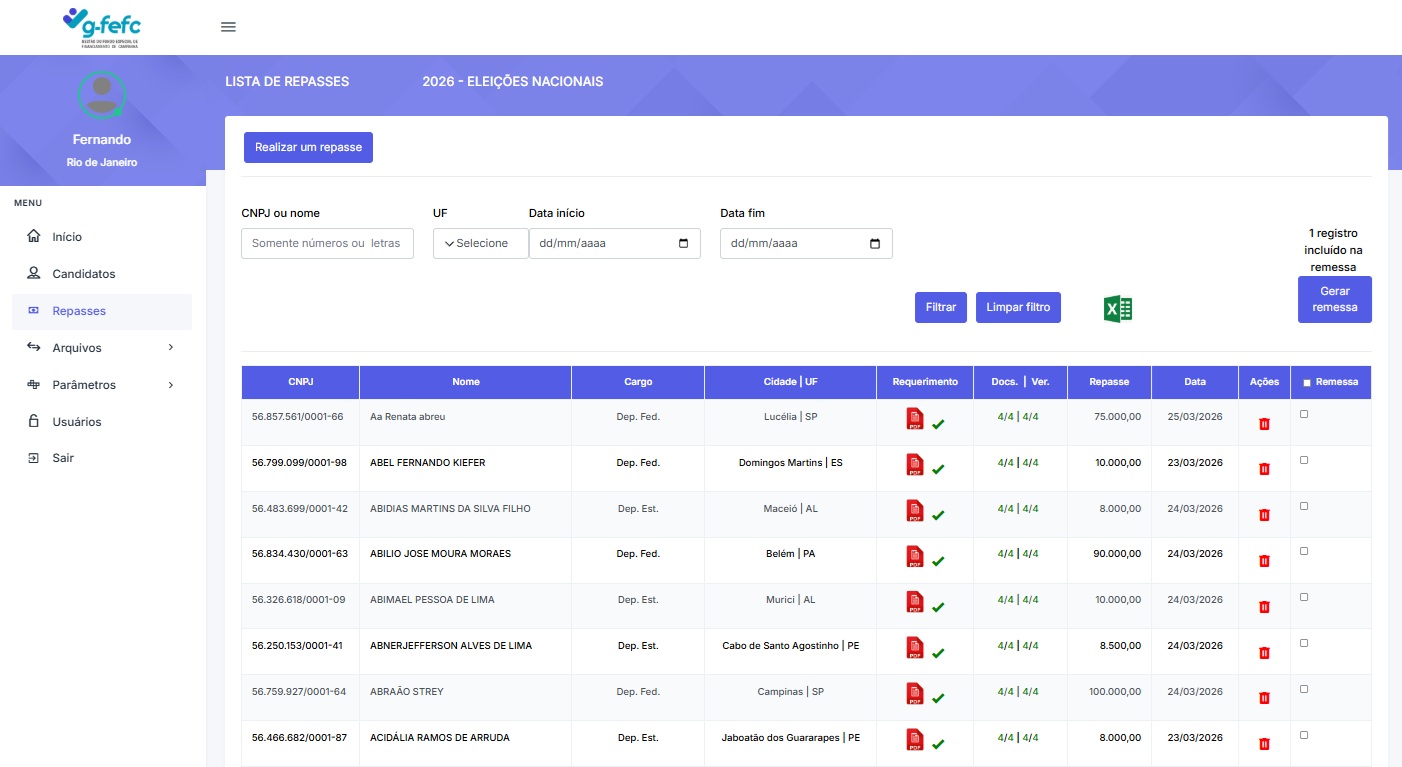
Task: Click trash icon for ABRAÃO STREY row
Action: point(1264,698)
